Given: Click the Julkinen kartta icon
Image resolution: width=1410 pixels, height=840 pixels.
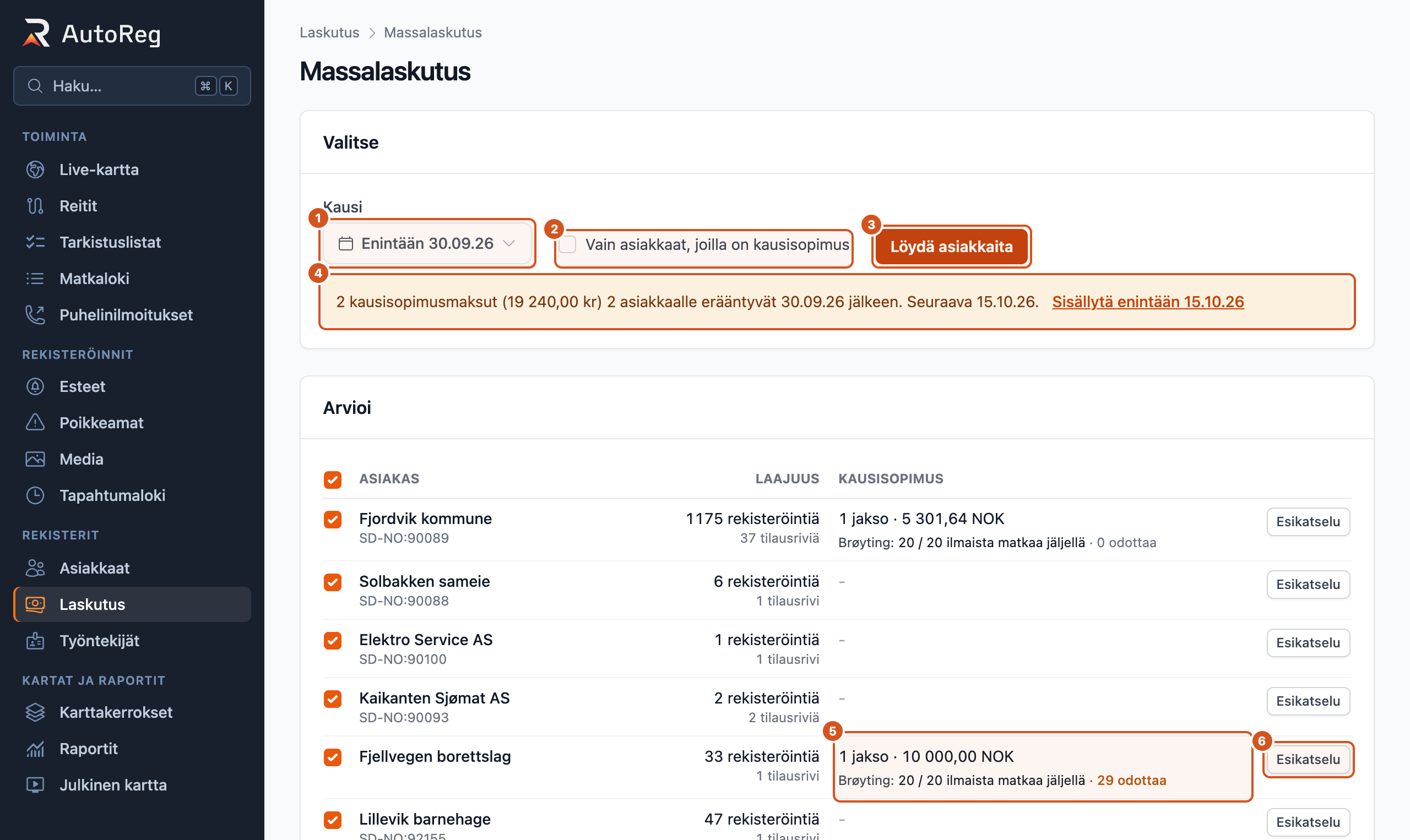Looking at the screenshot, I should pos(35,785).
